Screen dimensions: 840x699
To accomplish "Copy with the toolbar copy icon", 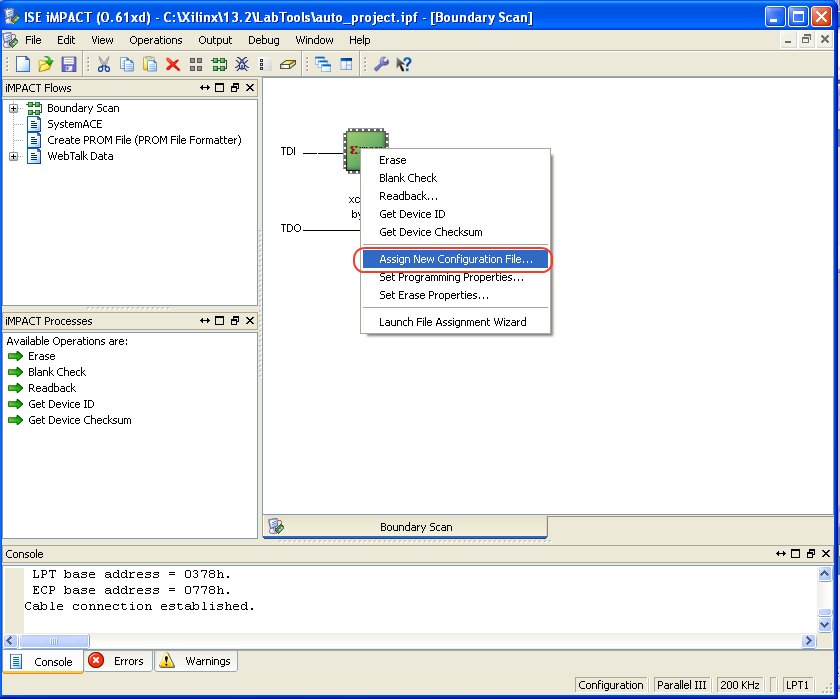I will (x=127, y=64).
